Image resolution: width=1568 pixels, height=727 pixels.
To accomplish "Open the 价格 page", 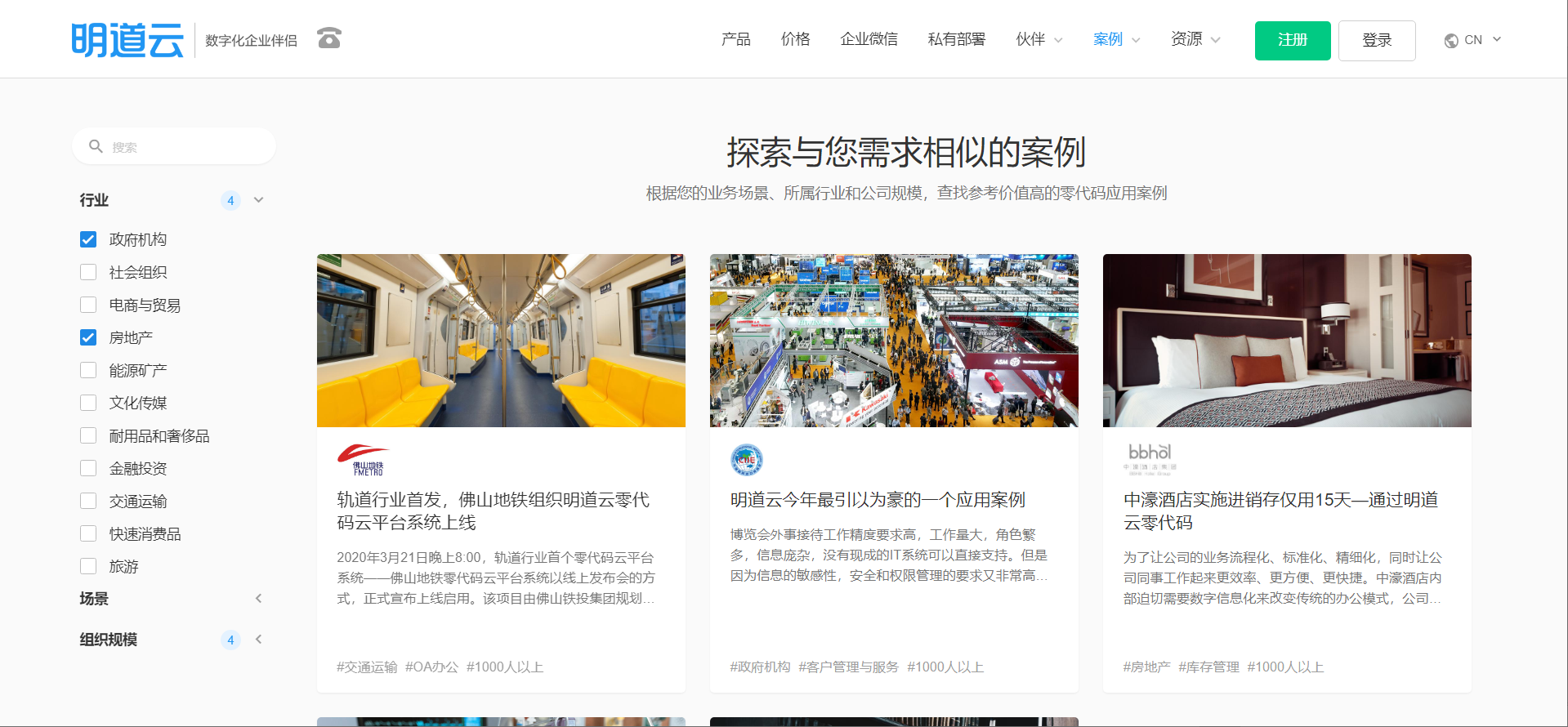I will [x=795, y=39].
